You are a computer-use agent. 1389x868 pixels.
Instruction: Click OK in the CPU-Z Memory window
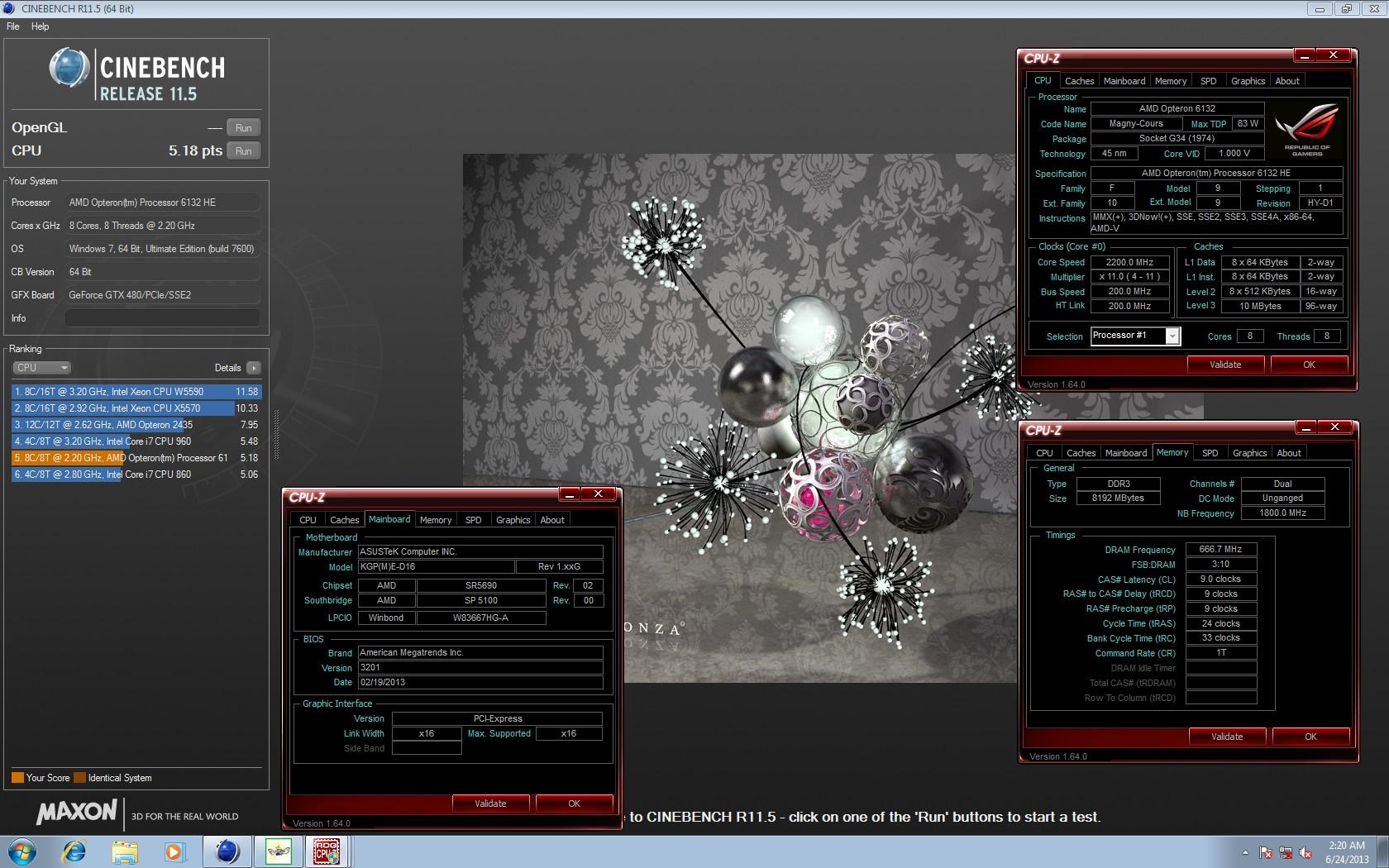pyautogui.click(x=1310, y=737)
